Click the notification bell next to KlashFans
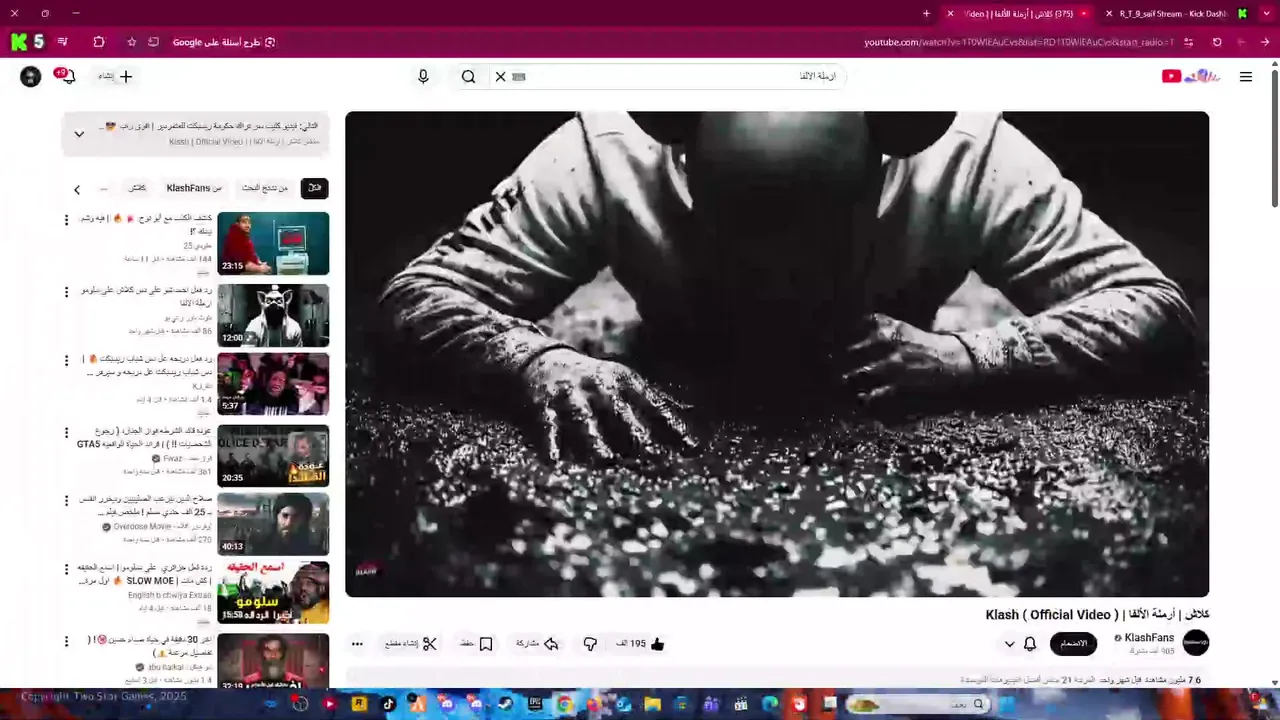This screenshot has height=720, width=1280. point(1030,644)
